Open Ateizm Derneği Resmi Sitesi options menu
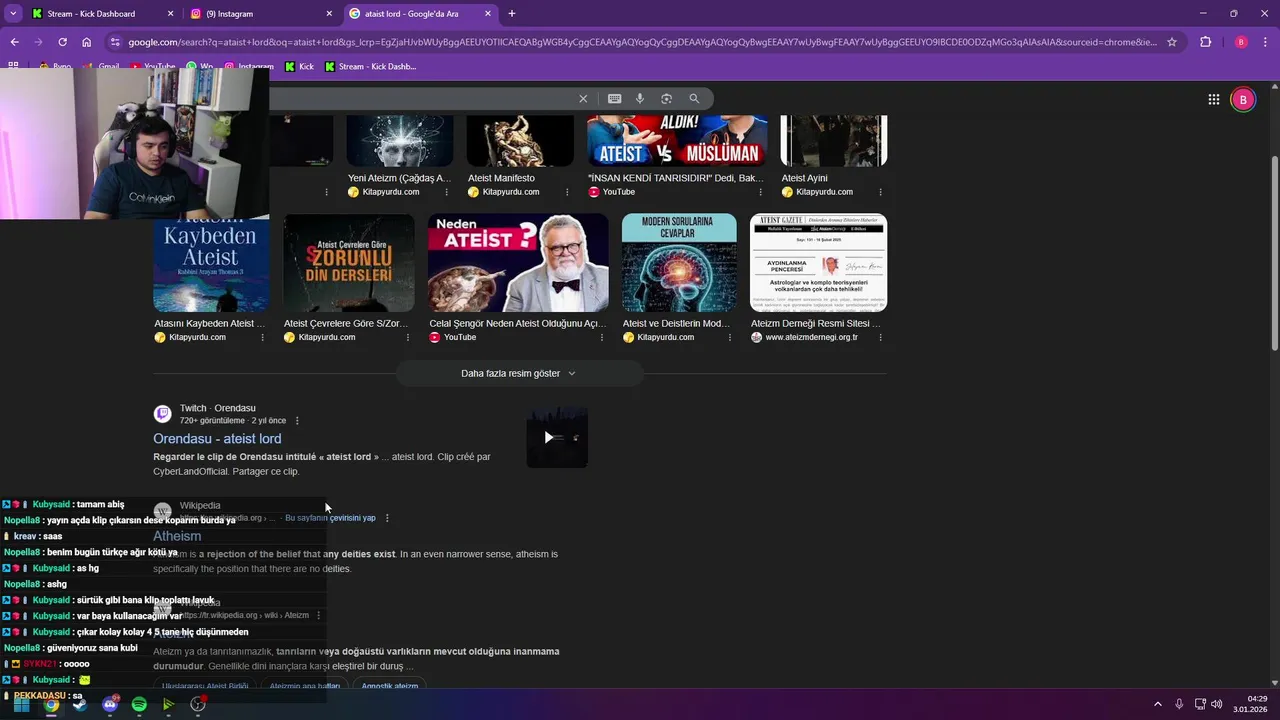Viewport: 1280px width, 720px height. [x=880, y=338]
